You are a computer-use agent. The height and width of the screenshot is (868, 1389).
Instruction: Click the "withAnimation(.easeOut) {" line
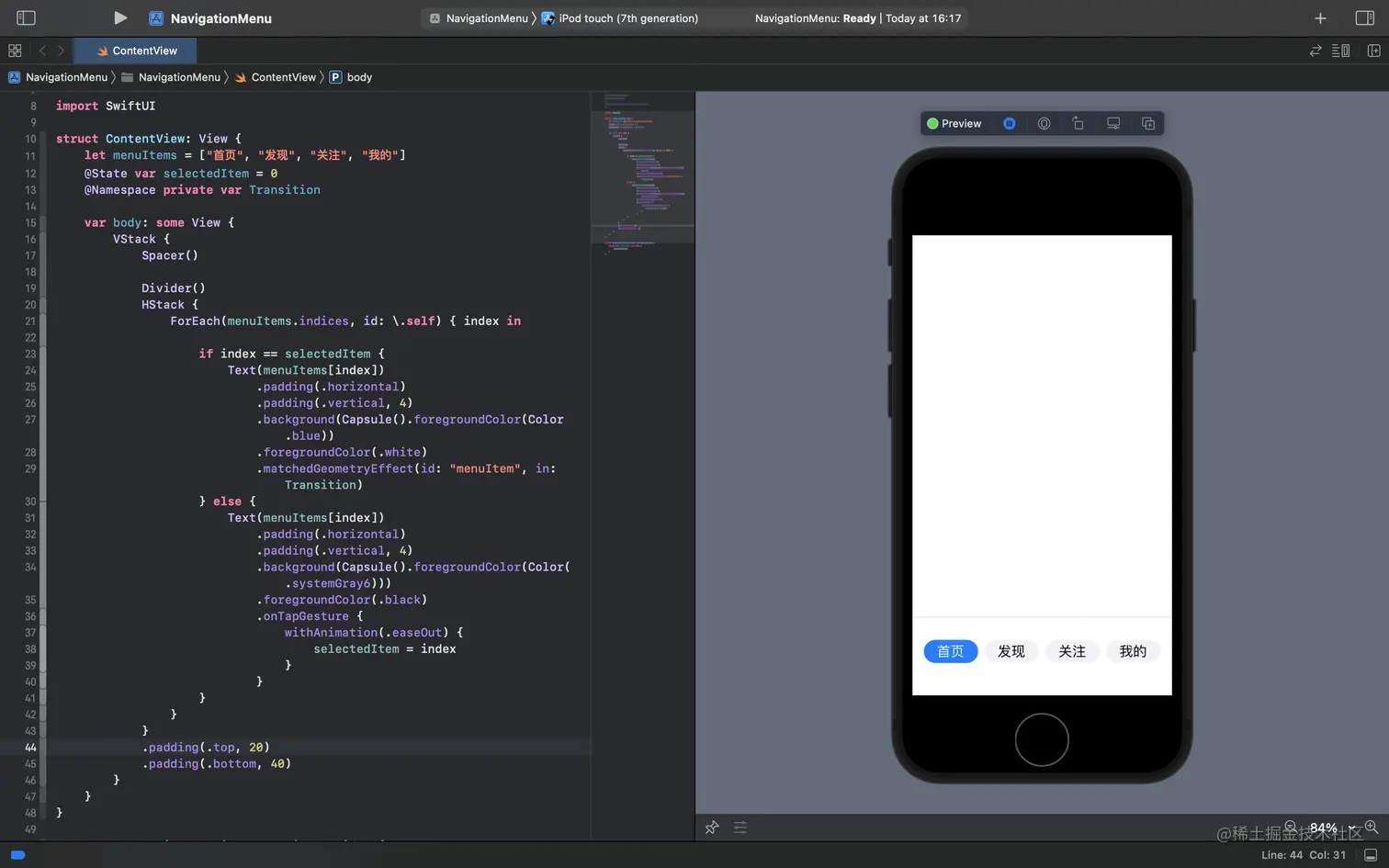pos(374,632)
